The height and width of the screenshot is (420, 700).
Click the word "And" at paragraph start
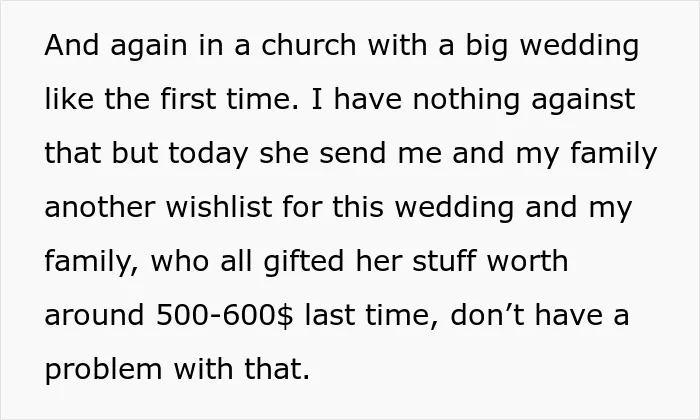[x=72, y=45]
